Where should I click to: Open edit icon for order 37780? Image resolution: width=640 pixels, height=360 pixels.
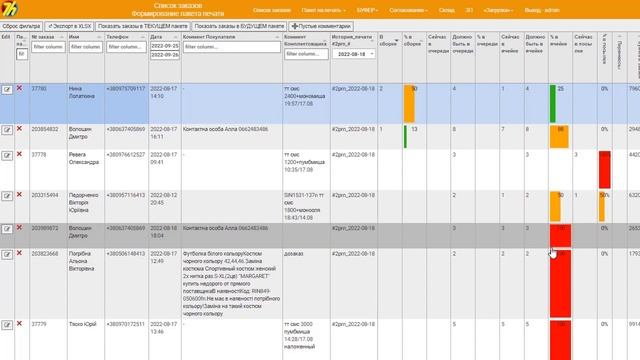(x=7, y=89)
